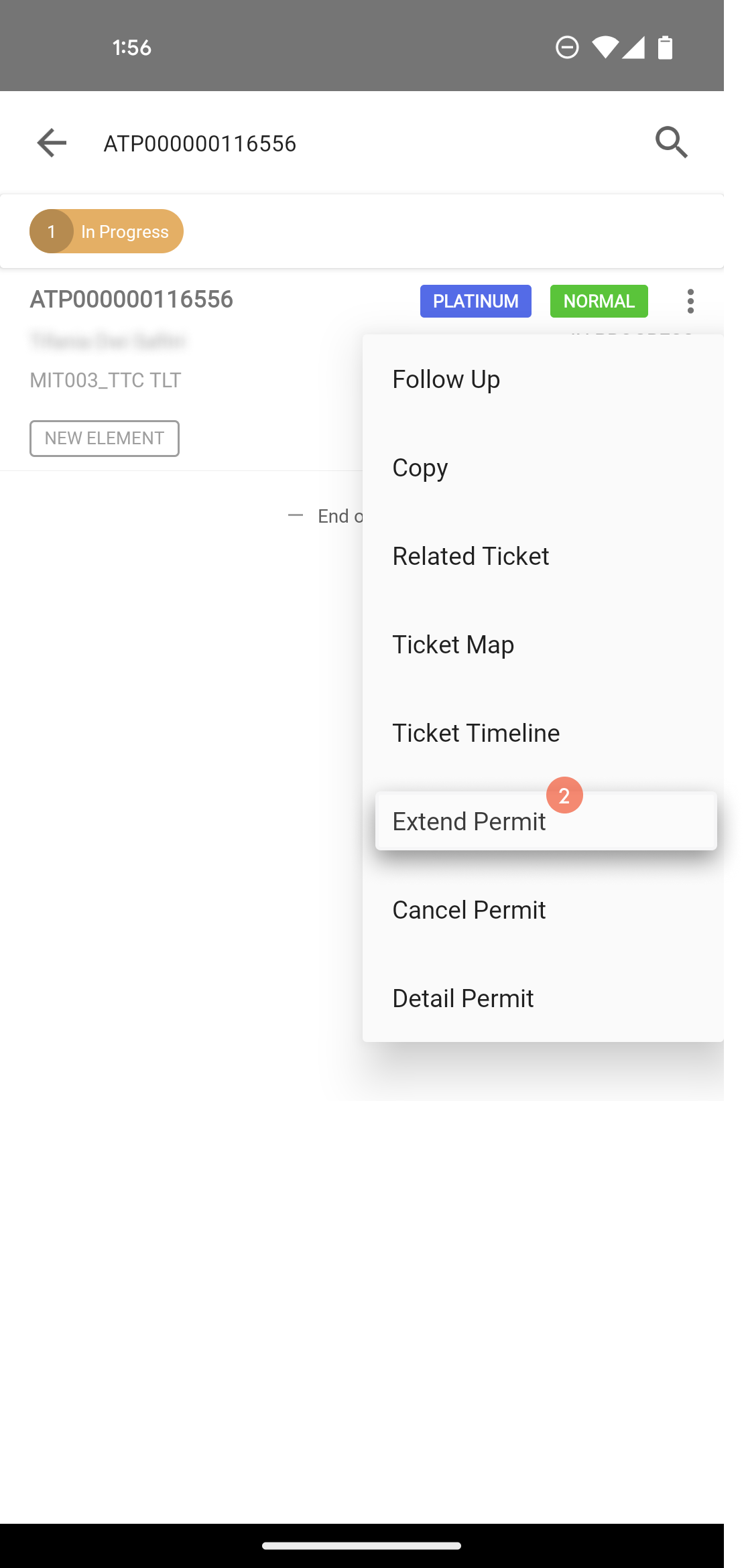Tap the three-dot overflow menu icon
Screen dimensions: 744x1568
[x=690, y=301]
